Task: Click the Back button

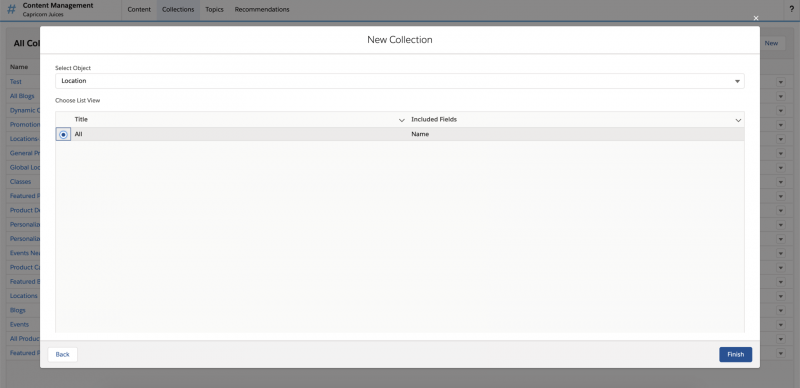Action: 62,354
